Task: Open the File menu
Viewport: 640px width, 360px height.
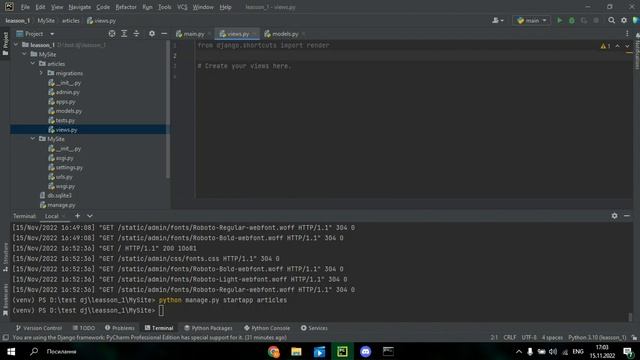Action: click(25, 7)
